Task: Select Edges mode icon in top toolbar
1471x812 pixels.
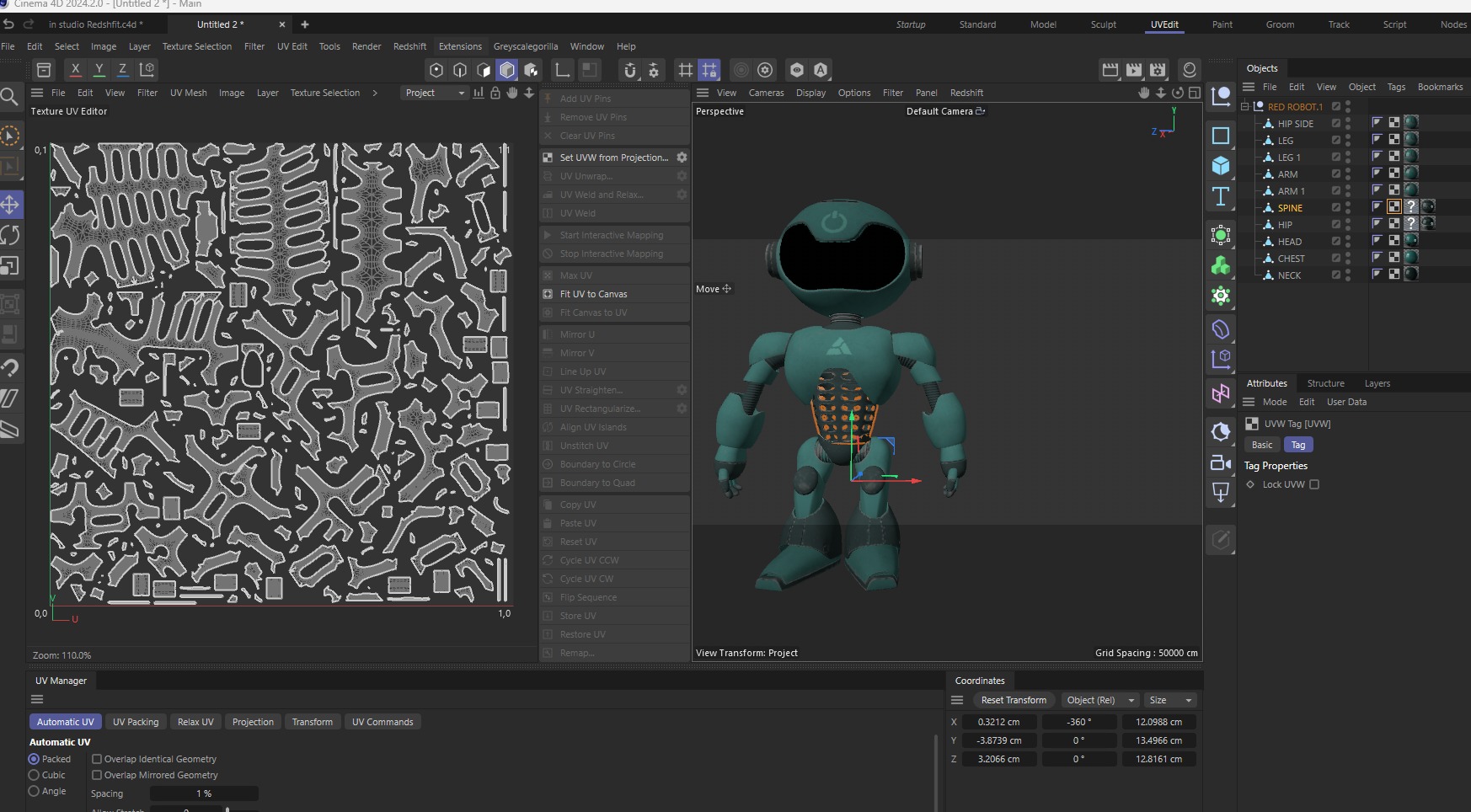Action: (x=460, y=70)
